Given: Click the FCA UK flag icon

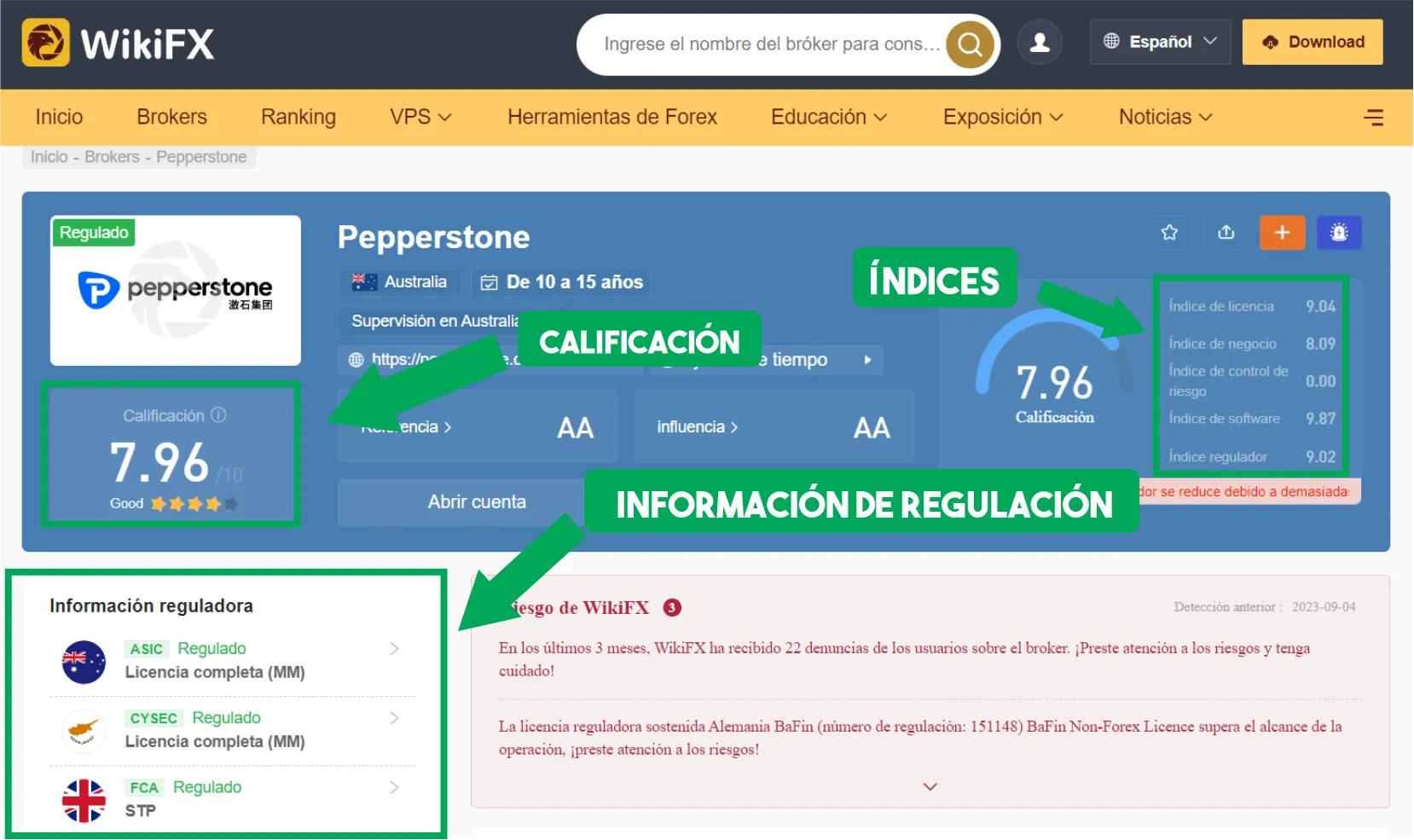Looking at the screenshot, I should [x=84, y=801].
